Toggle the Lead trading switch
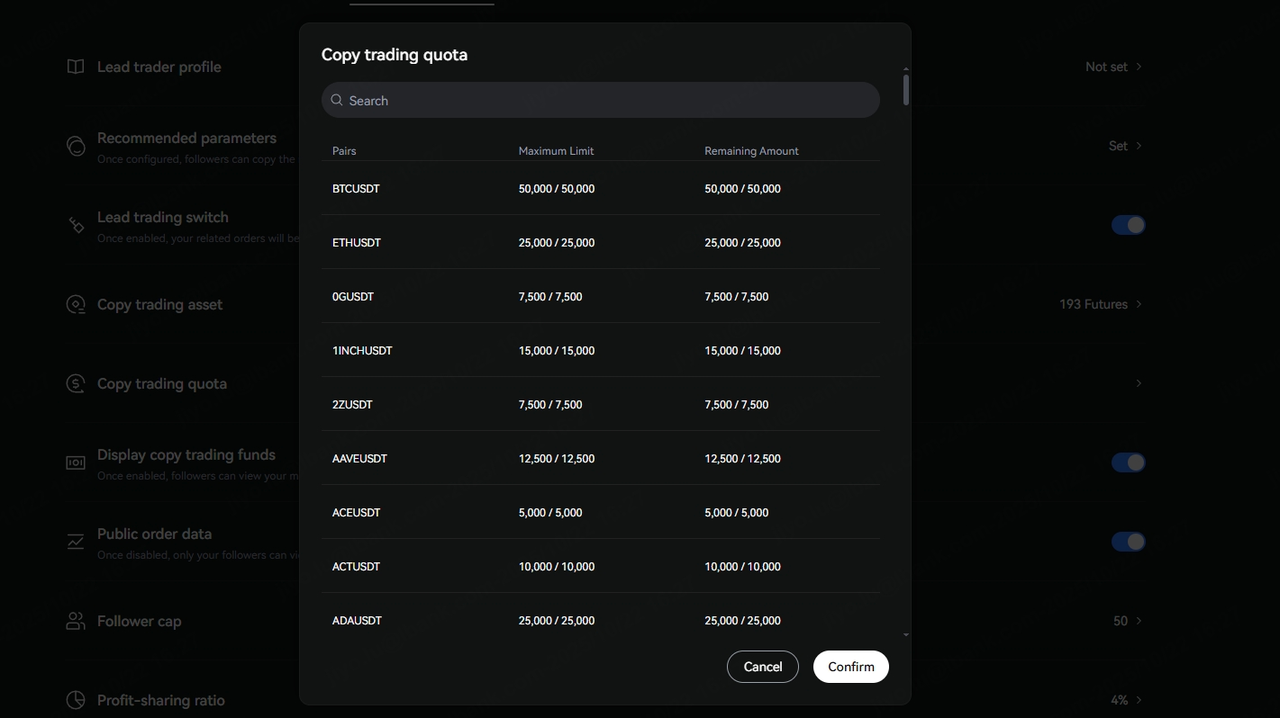The width and height of the screenshot is (1280, 718). click(1128, 225)
